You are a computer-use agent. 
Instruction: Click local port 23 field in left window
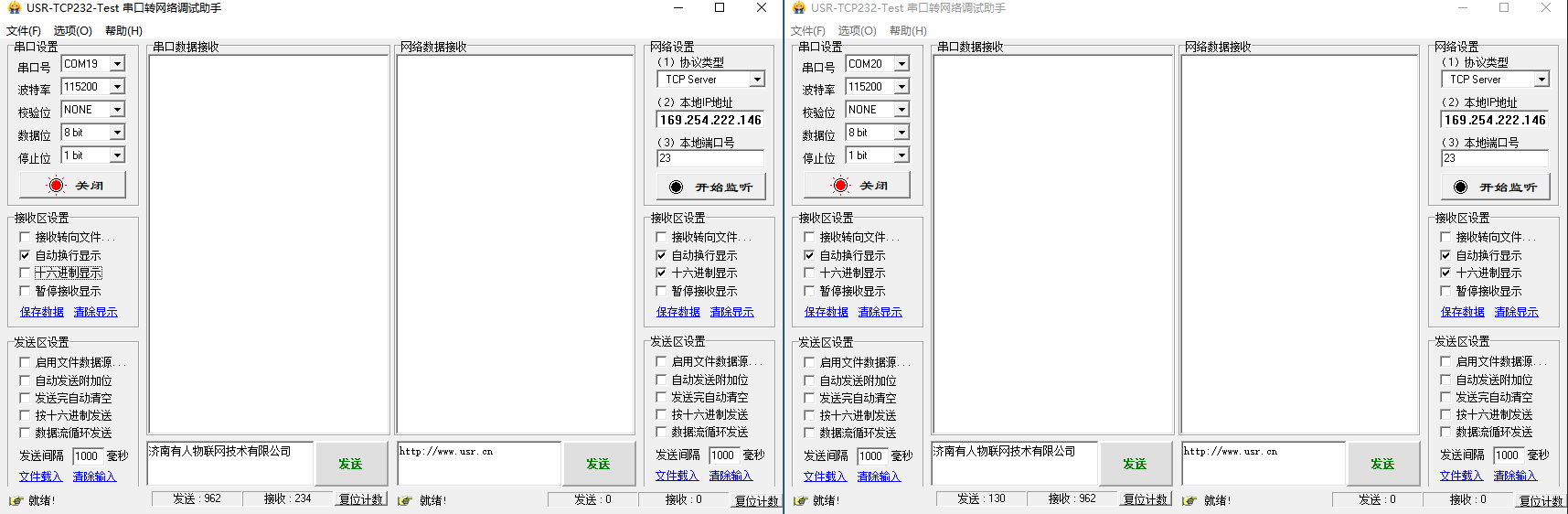(x=710, y=158)
